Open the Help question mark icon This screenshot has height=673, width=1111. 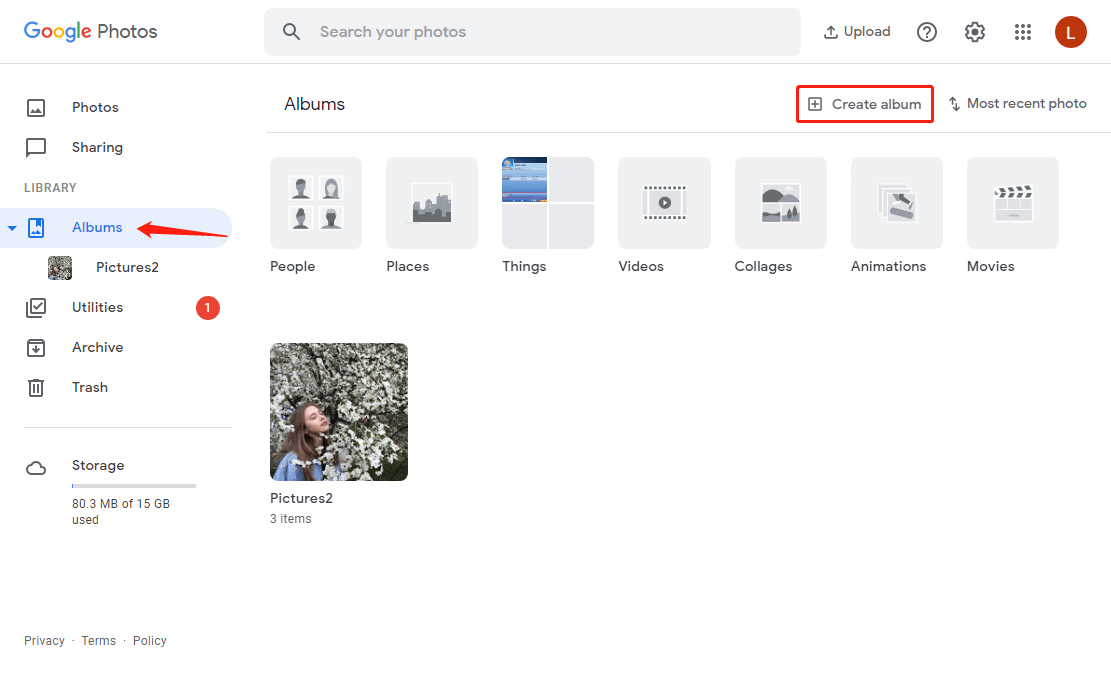(927, 32)
